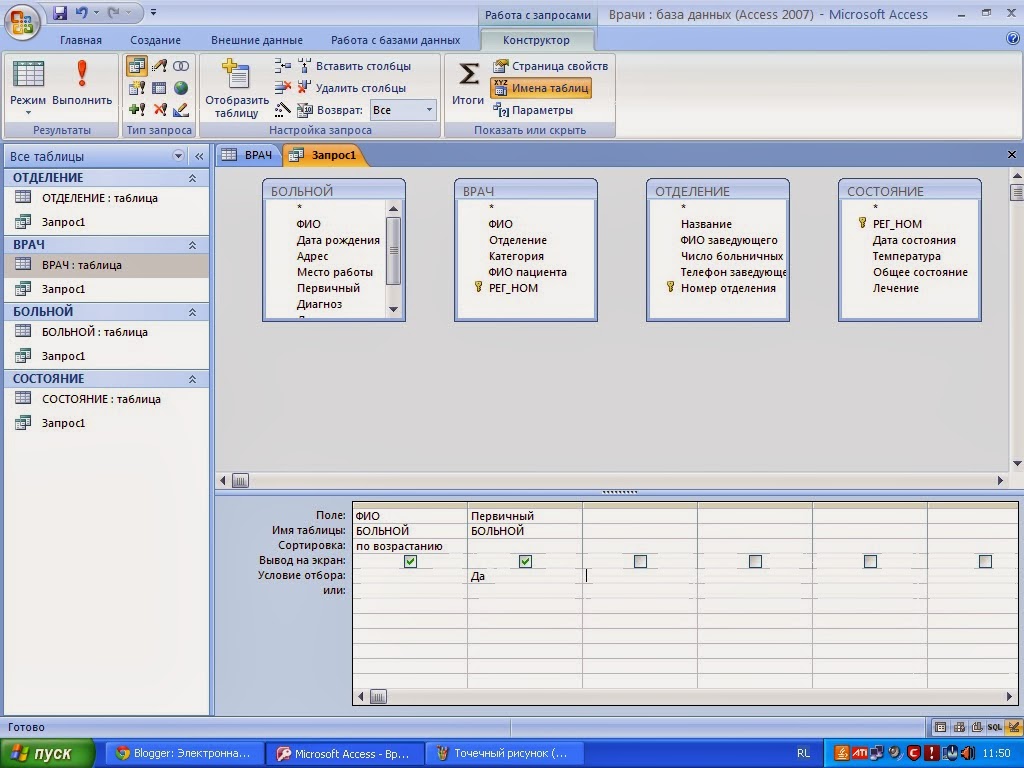Collapse the БОЛЬНОЙ group

[192, 312]
